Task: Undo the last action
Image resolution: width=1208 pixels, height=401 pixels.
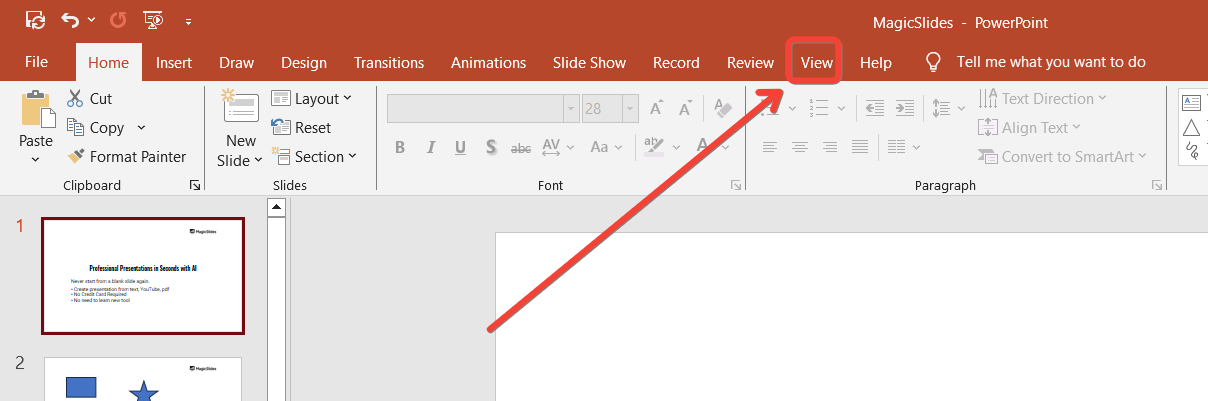Action: tap(71, 19)
